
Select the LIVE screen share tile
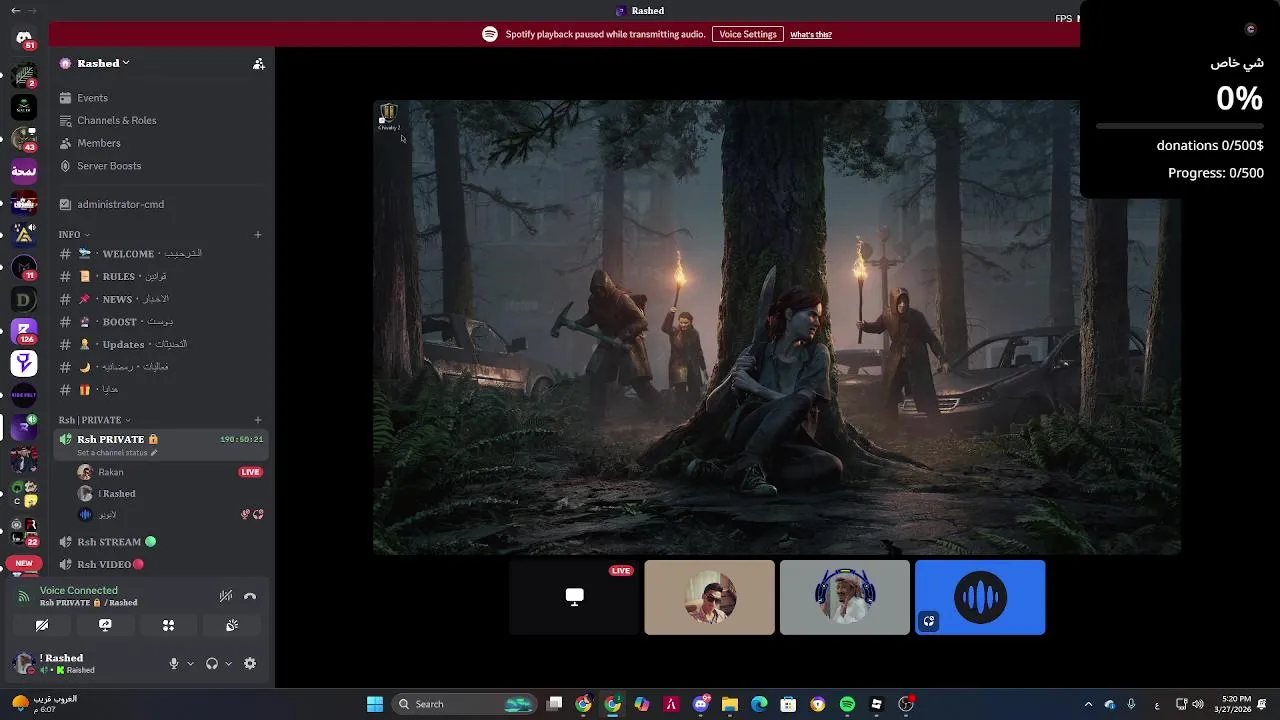[x=574, y=597]
